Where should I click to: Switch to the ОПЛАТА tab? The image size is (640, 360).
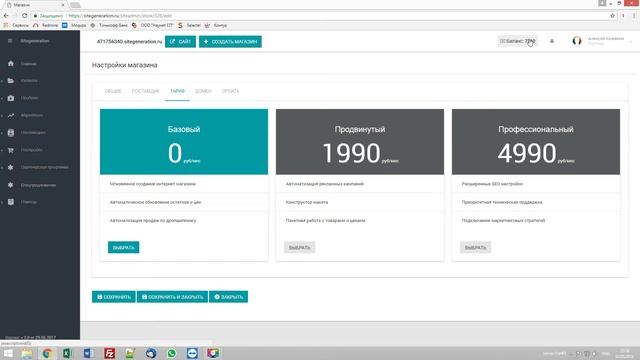pos(231,91)
